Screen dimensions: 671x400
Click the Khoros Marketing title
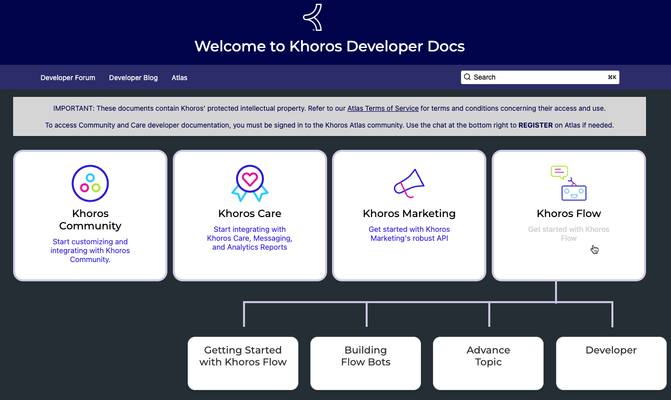[409, 213]
